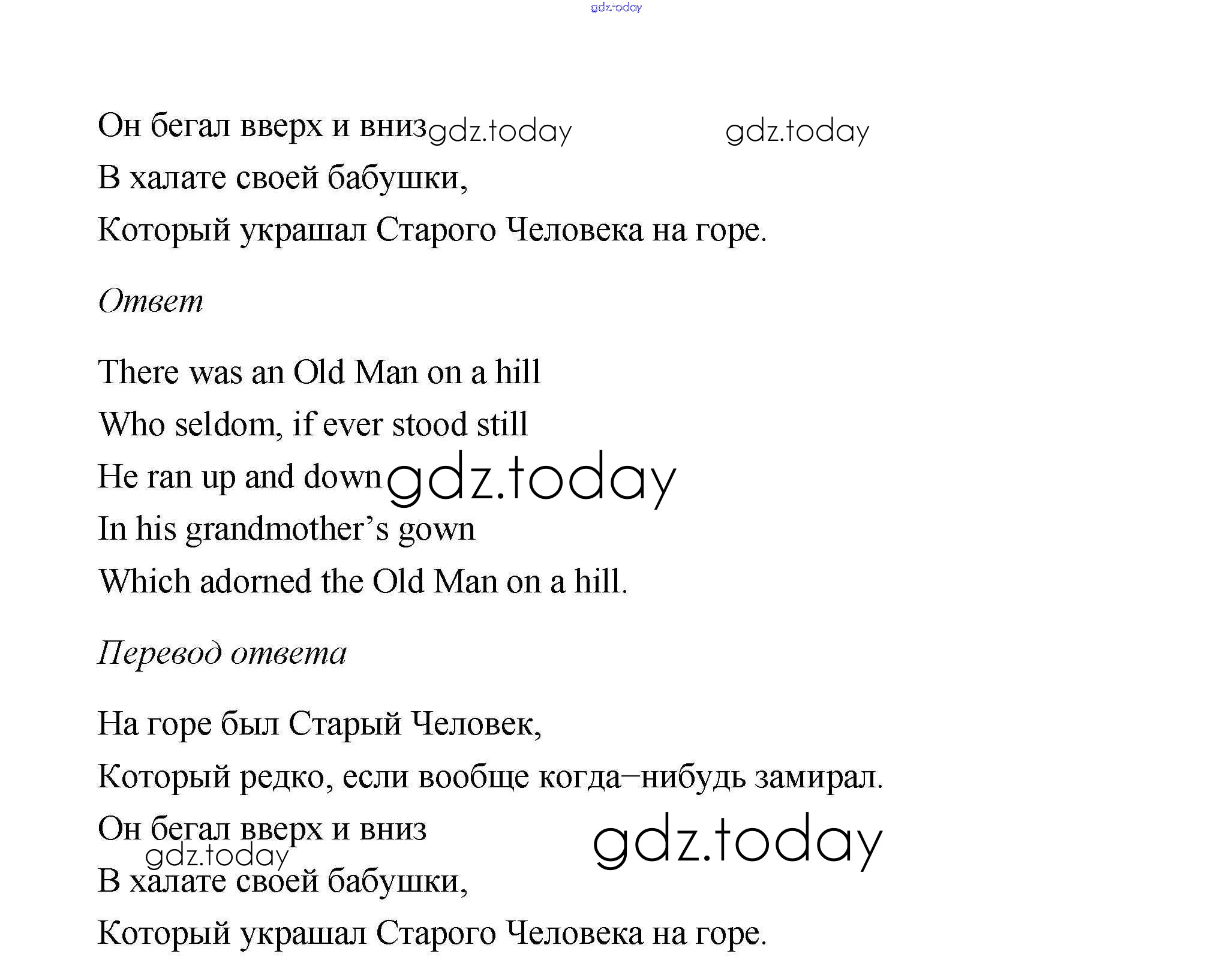Screen dimensions: 1232x978
Task: Click the text 'He ran up and down'
Action: (240, 477)
